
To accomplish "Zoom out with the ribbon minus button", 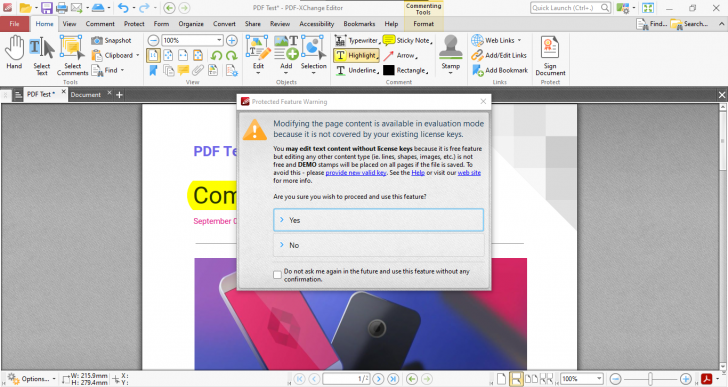I will point(153,40).
